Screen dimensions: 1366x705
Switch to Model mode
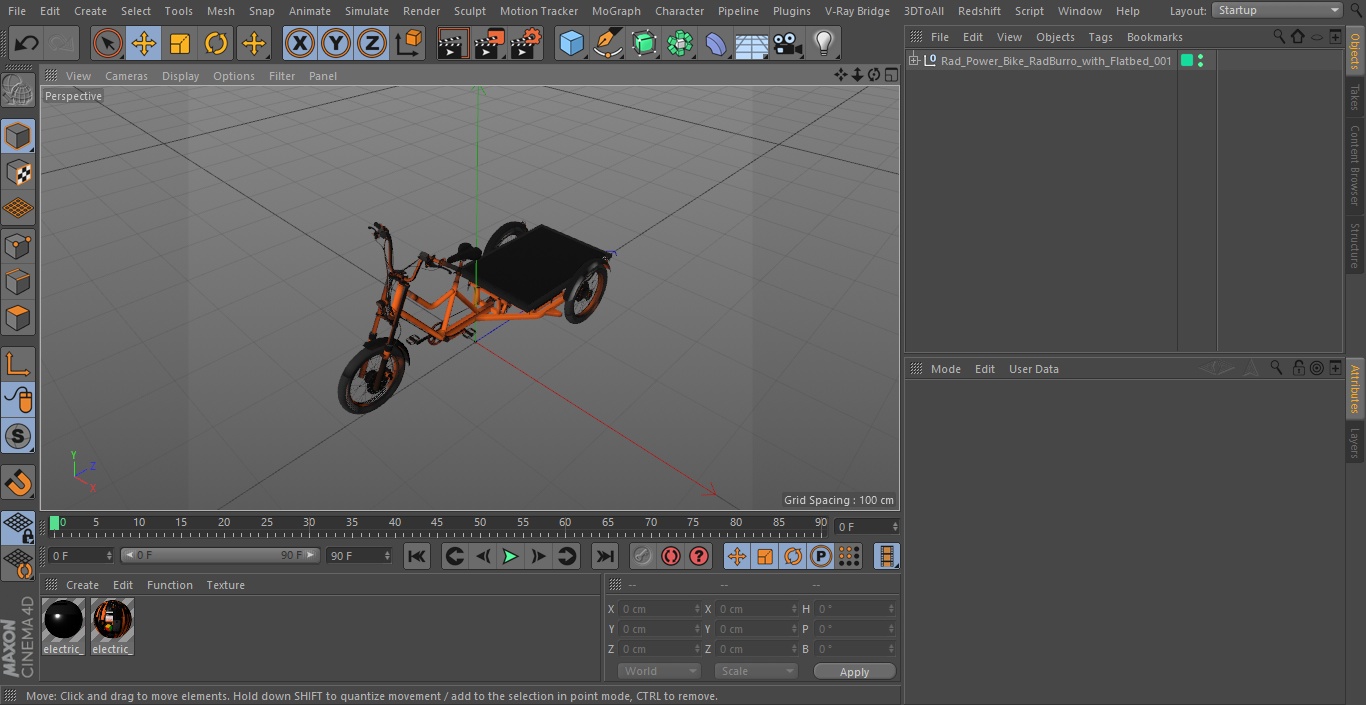[x=18, y=136]
